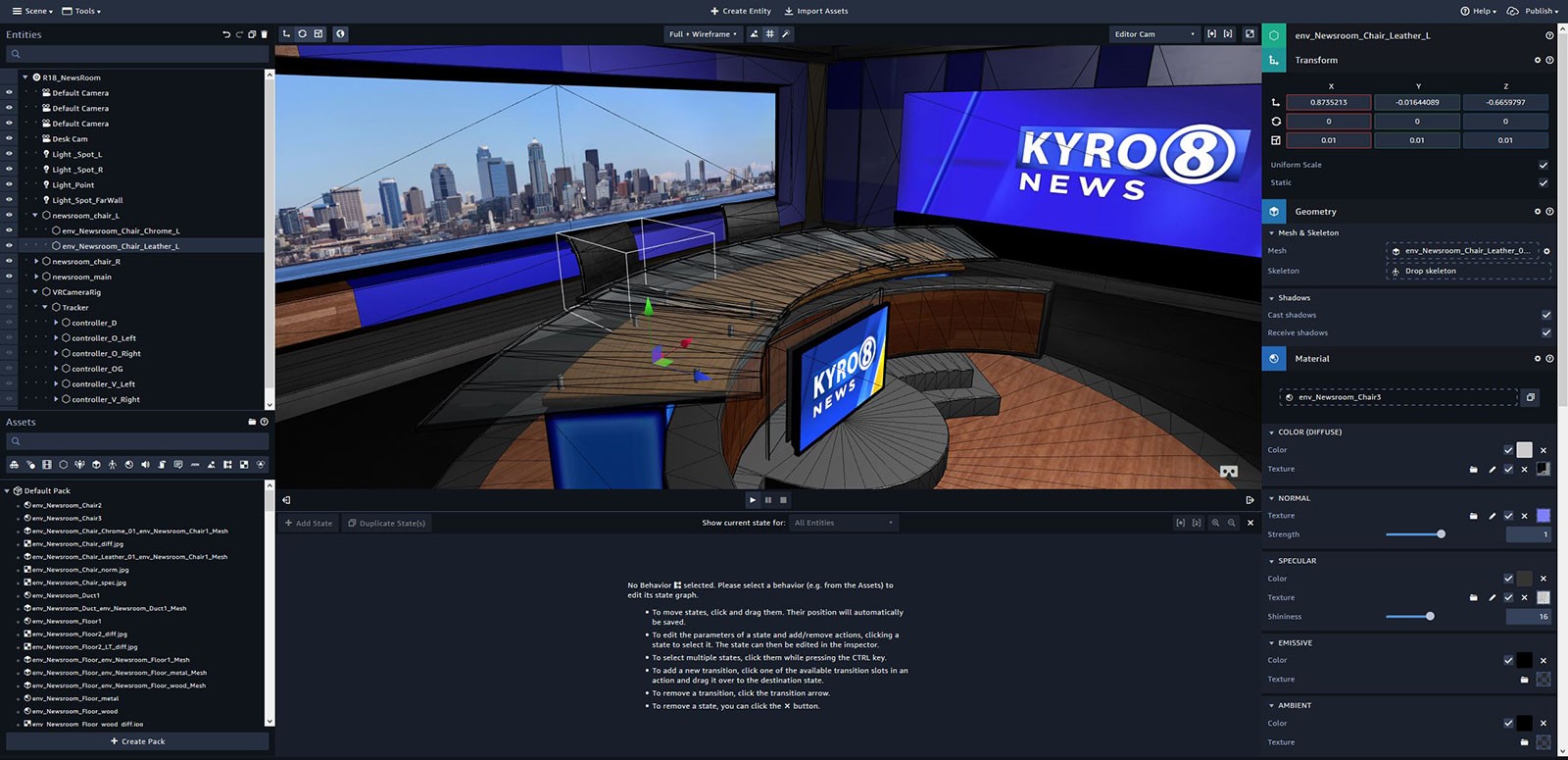Click the VR headset icon in the viewport
The width and height of the screenshot is (1568, 760).
pyautogui.click(x=1228, y=472)
